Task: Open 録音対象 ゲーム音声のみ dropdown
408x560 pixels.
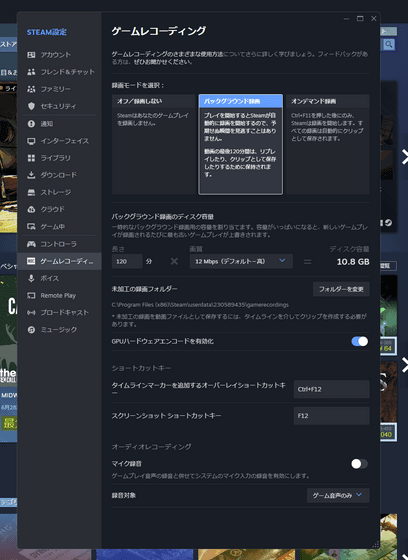Action: (338, 495)
